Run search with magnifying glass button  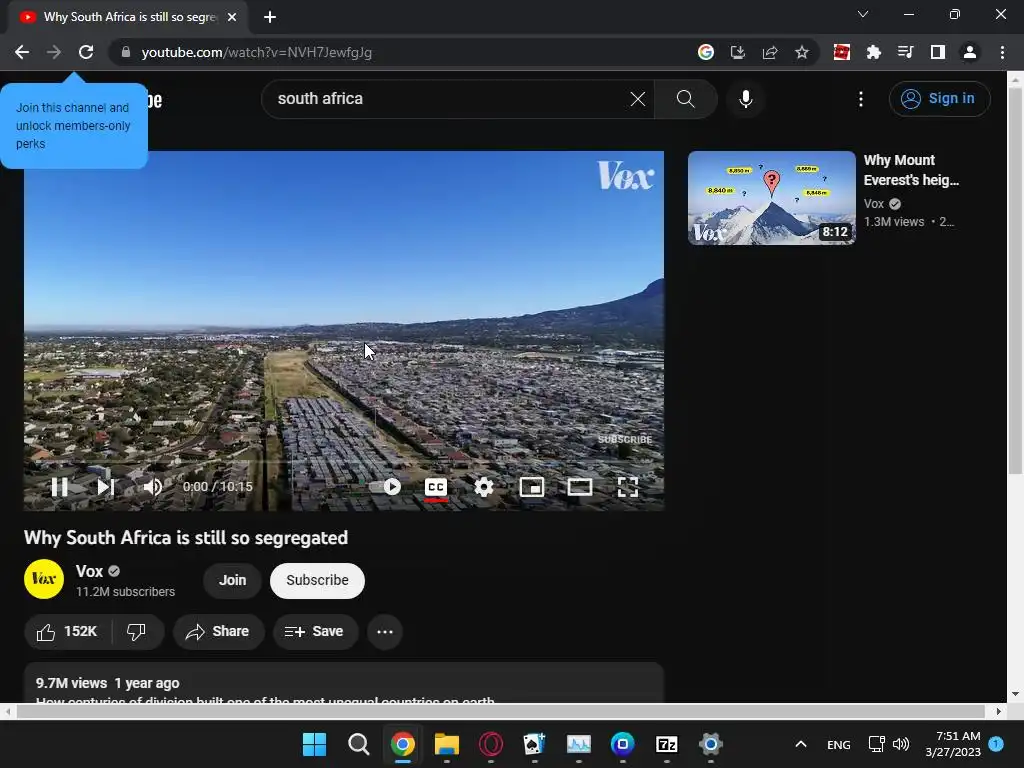pyautogui.click(x=686, y=99)
